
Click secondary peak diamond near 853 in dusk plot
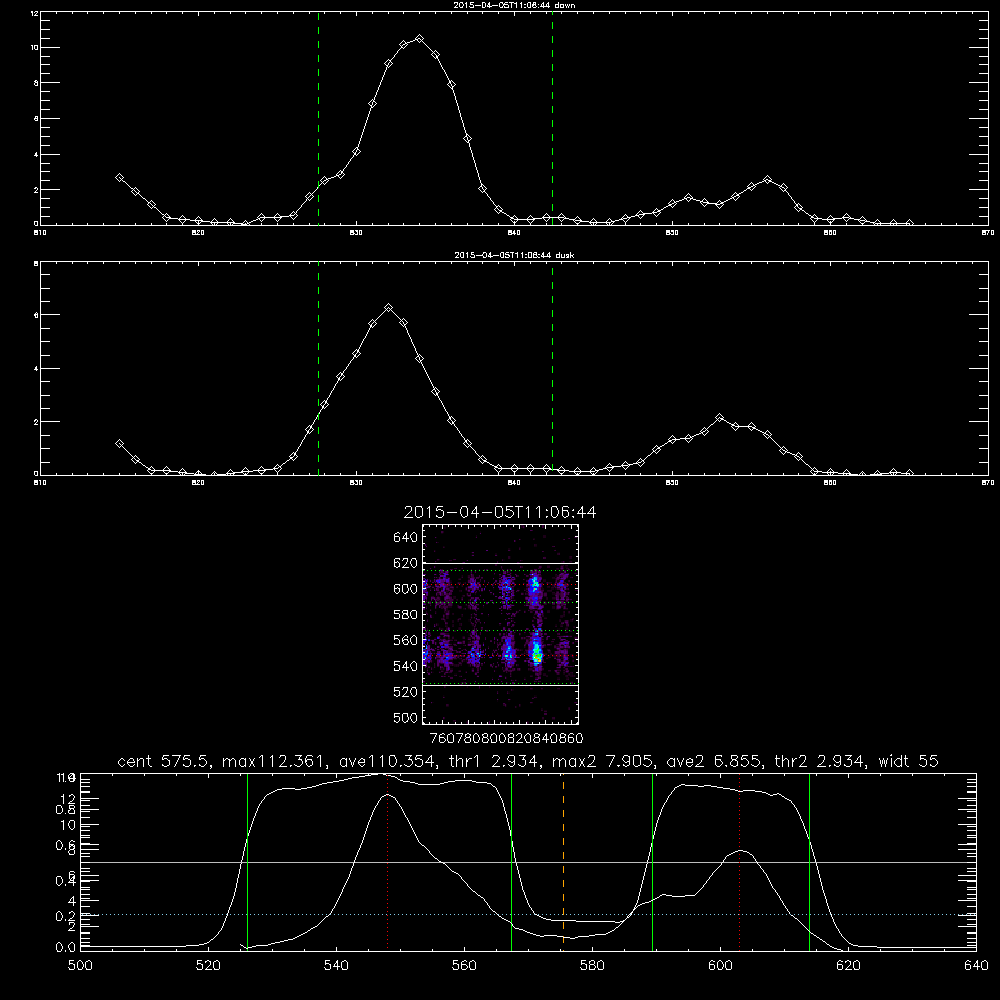click(720, 418)
